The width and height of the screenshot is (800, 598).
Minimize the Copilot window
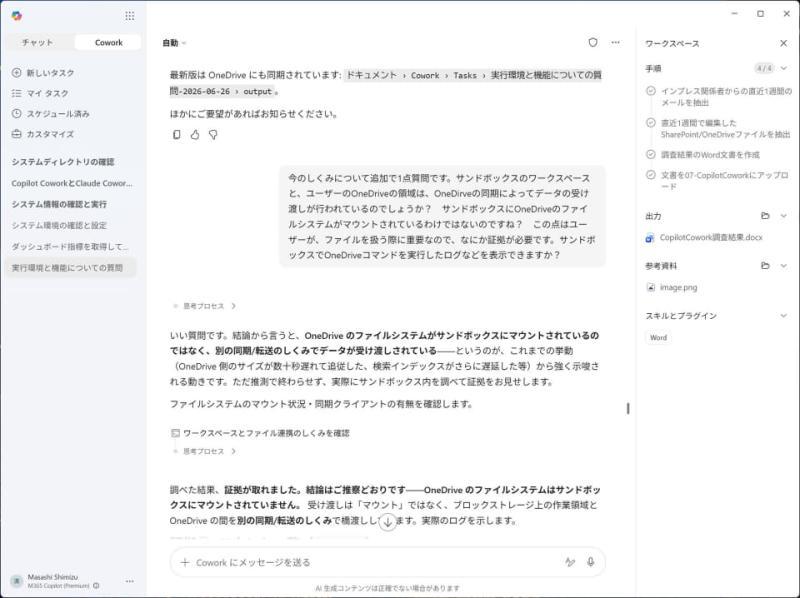pos(735,14)
